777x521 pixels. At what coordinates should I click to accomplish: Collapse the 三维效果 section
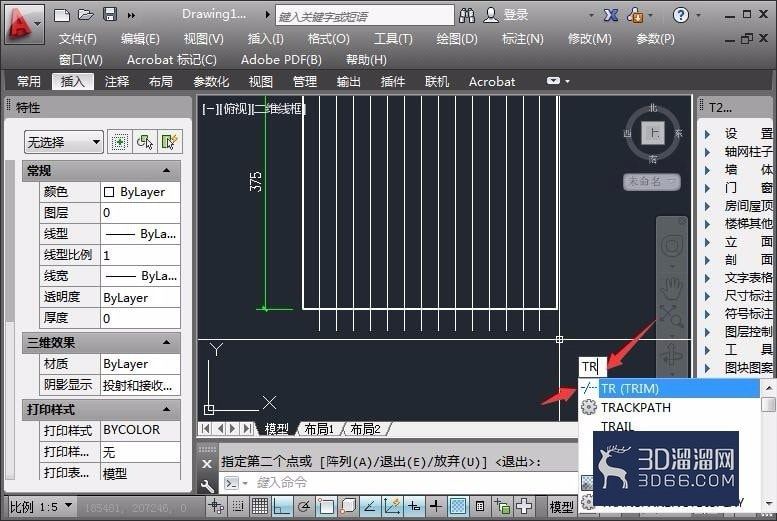point(166,343)
